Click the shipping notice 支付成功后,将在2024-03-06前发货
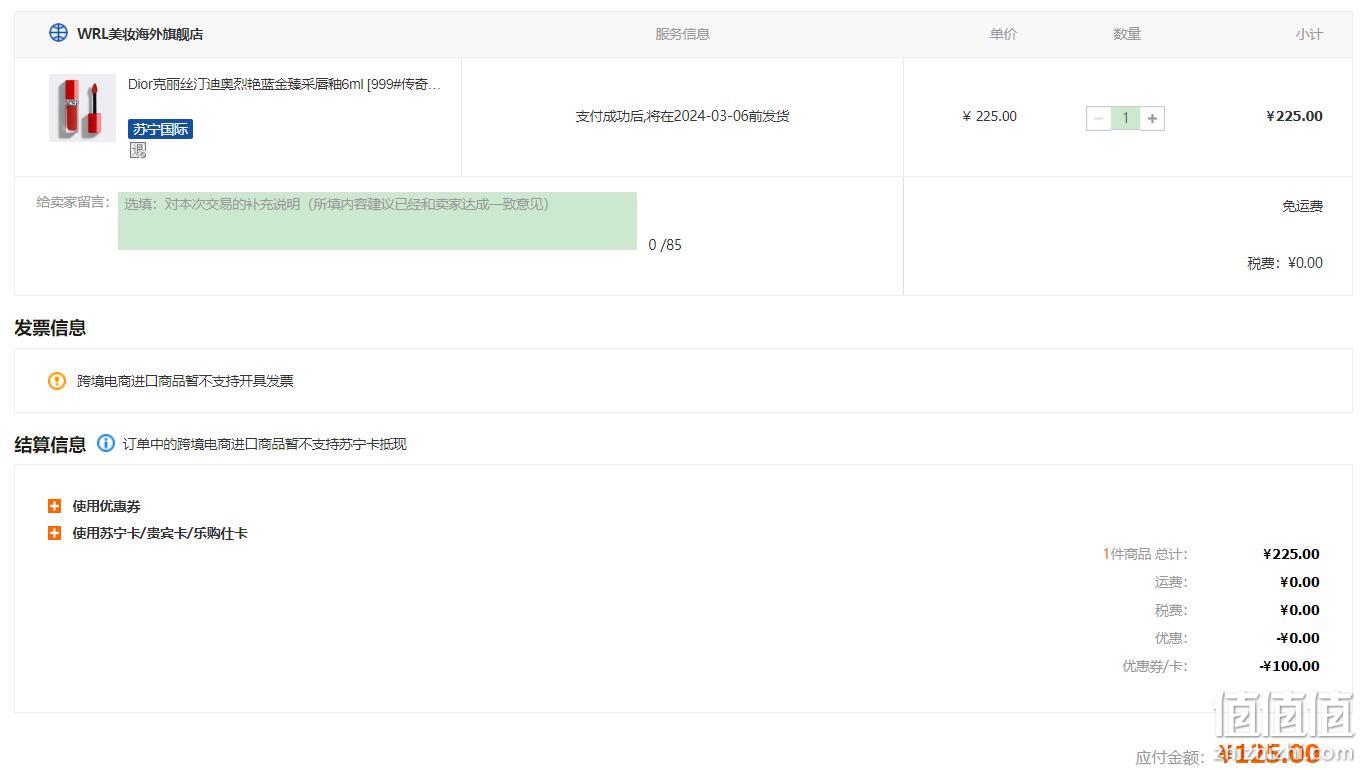This screenshot has height=770, width=1363. pos(682,116)
